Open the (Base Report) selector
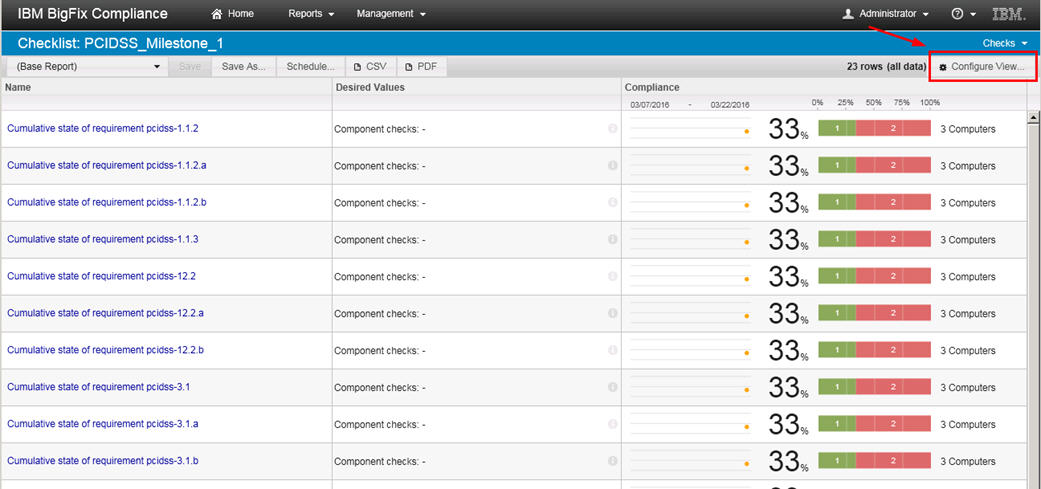1041x489 pixels. 86,66
